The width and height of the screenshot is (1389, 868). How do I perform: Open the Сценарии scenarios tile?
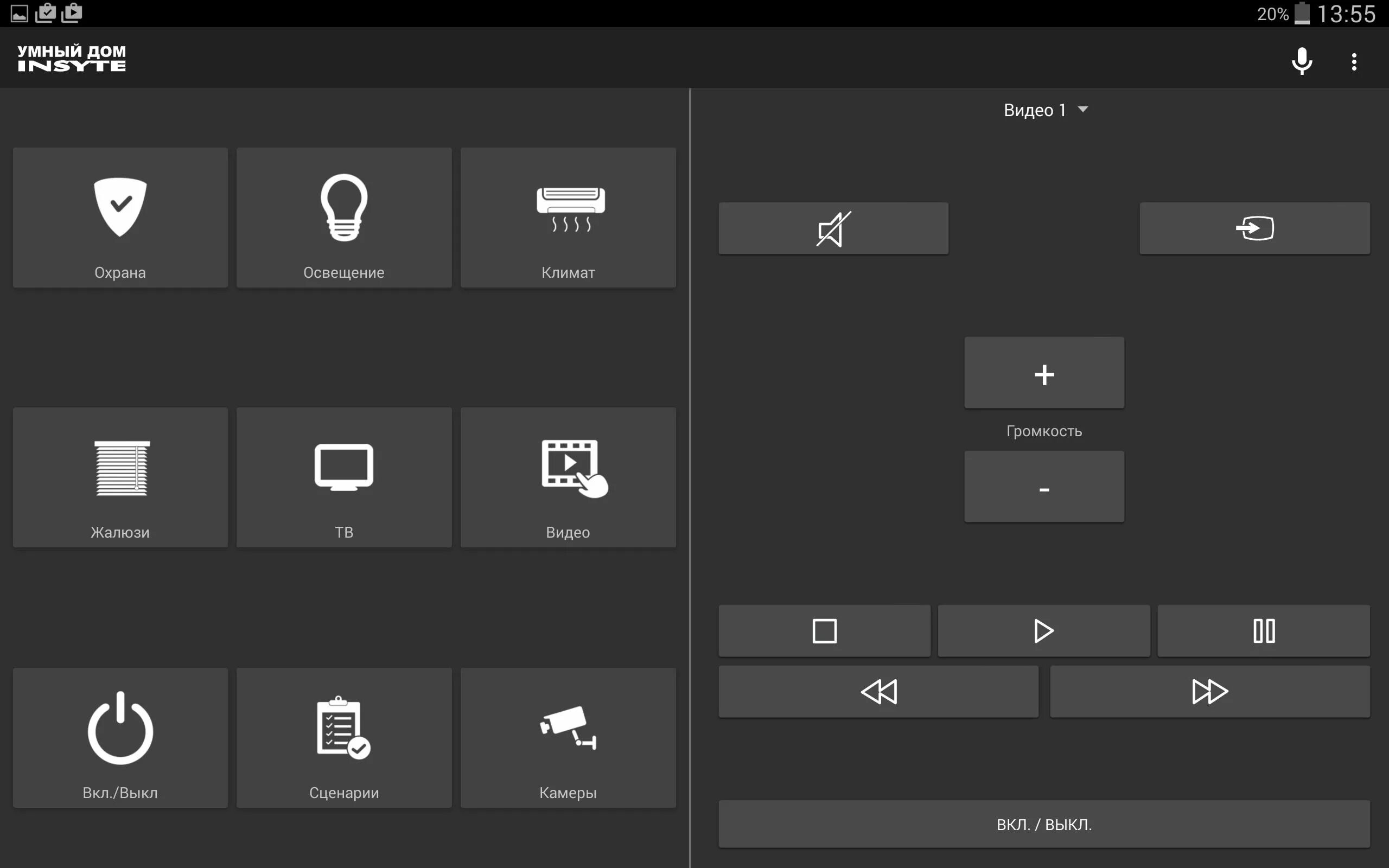[x=344, y=737]
